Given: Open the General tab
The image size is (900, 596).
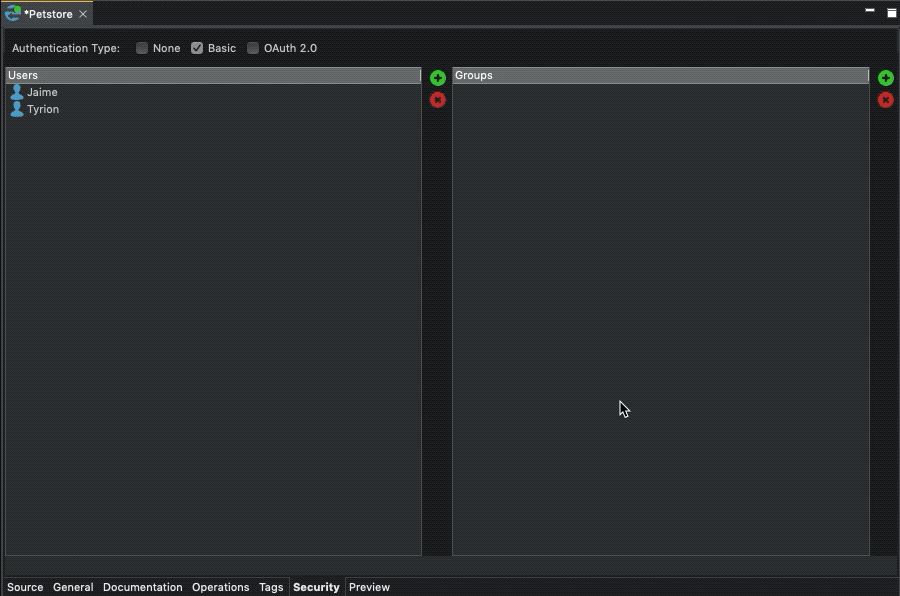Looking at the screenshot, I should 73,587.
